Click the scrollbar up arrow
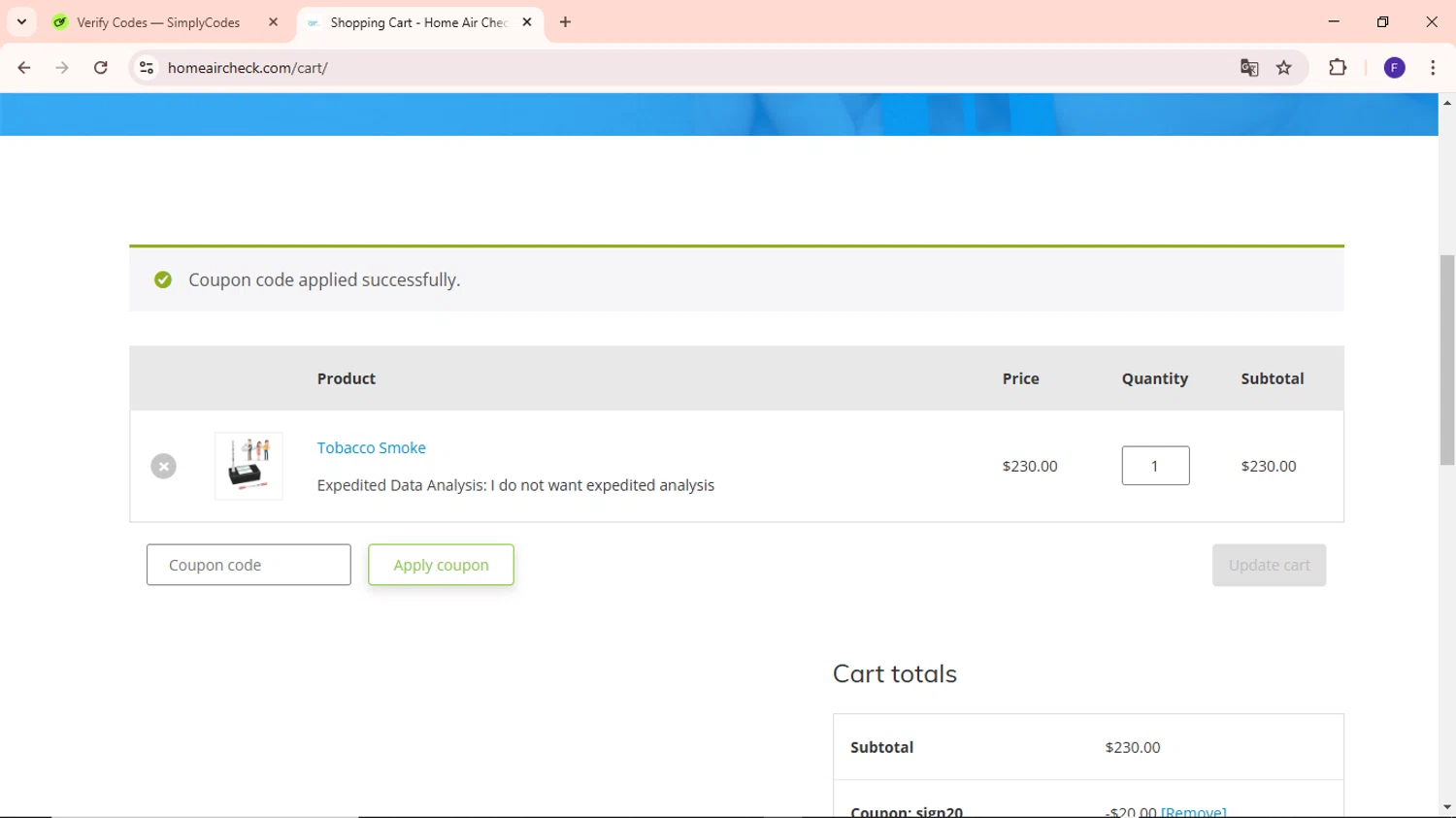Viewport: 1456px width, 818px height. tap(1447, 102)
